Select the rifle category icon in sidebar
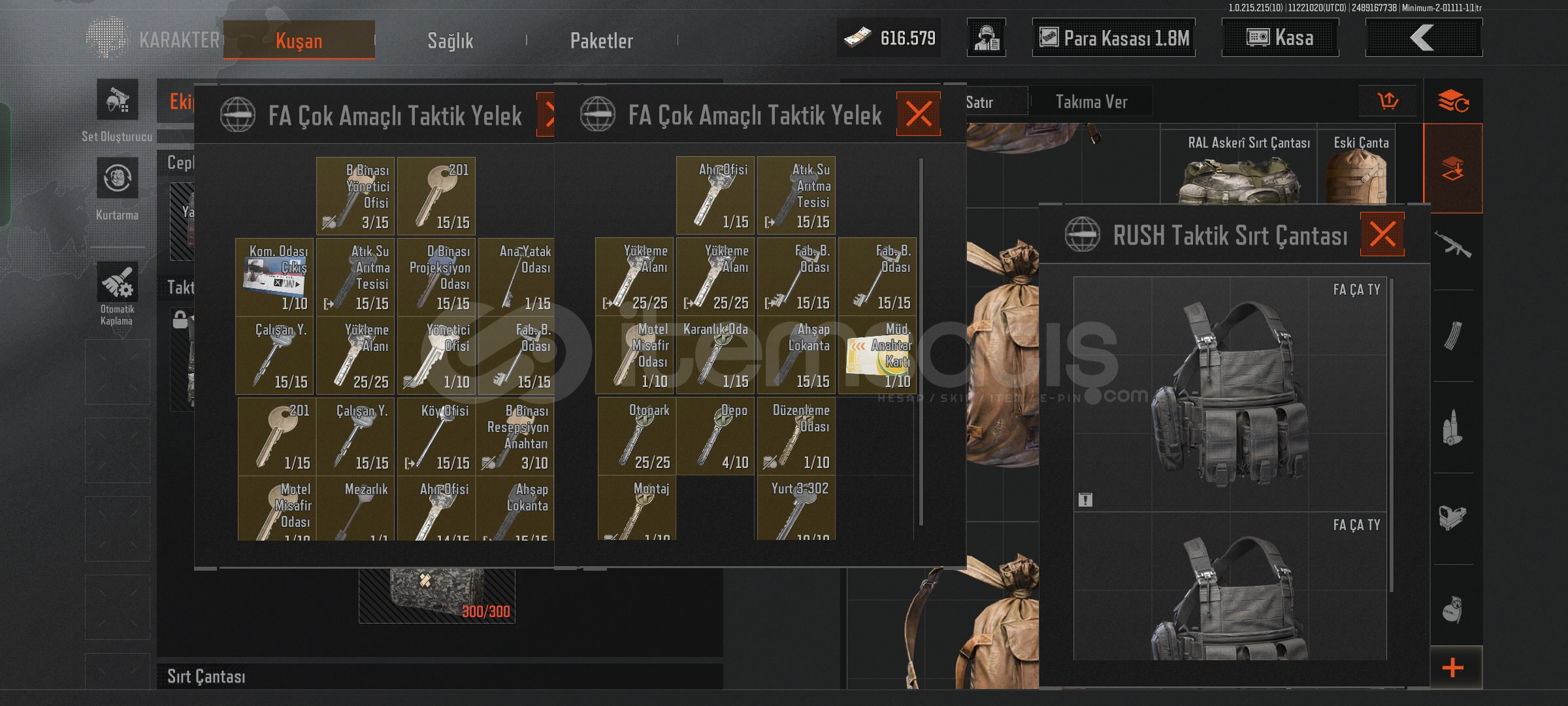 1452,245
